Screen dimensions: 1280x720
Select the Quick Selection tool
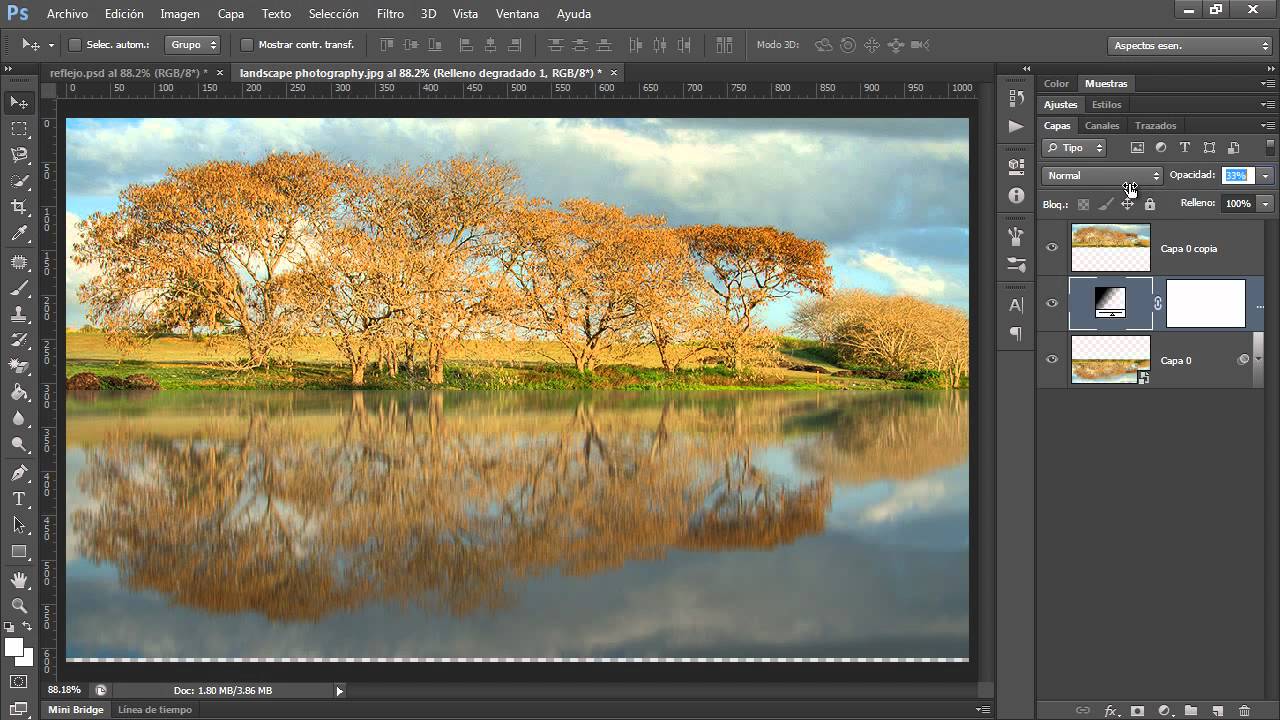[19, 181]
